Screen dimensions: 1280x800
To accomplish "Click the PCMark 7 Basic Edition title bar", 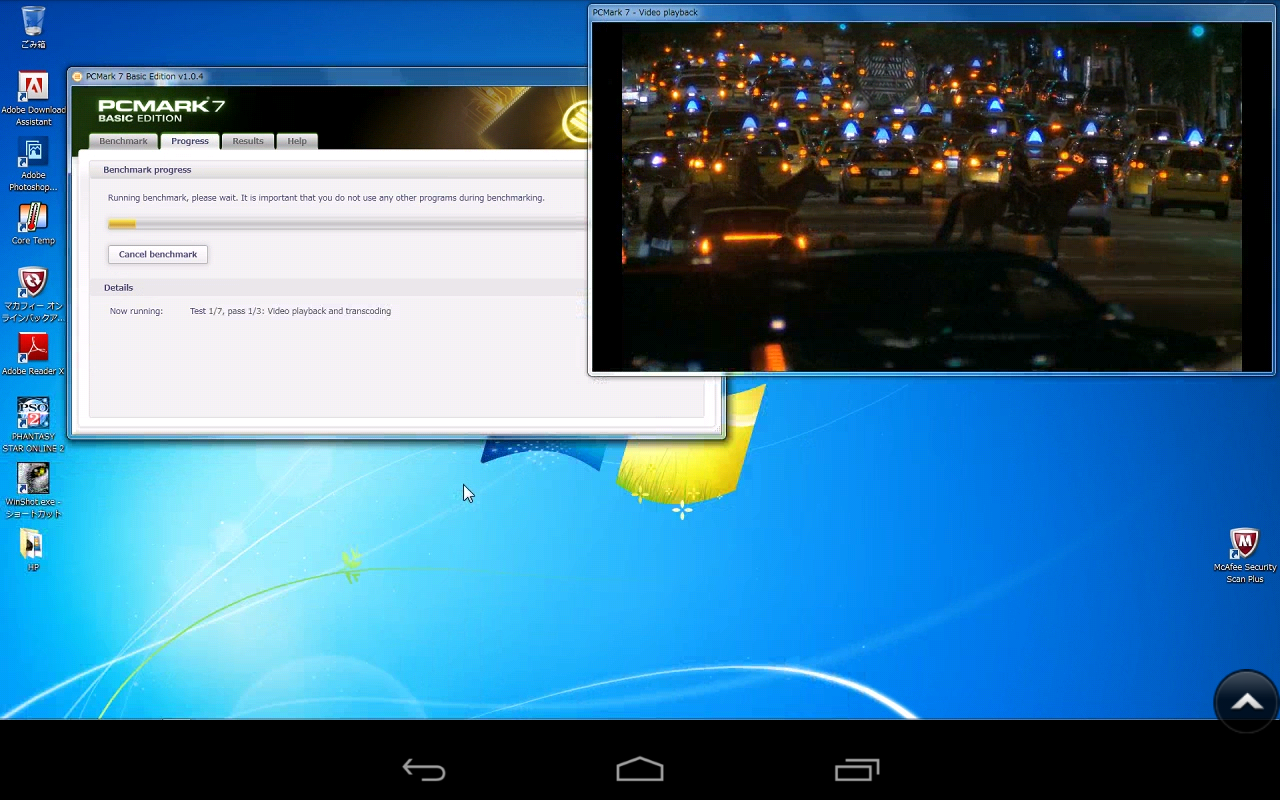I will pos(327,76).
